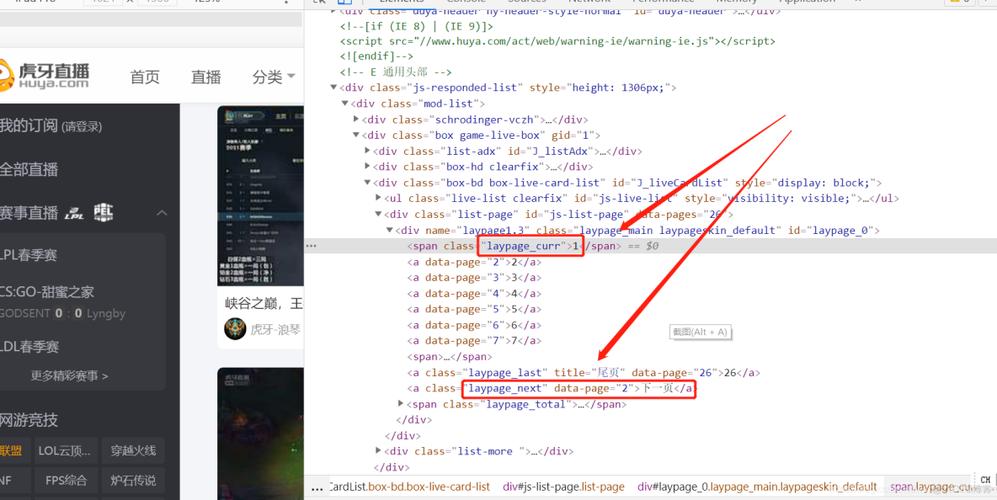This screenshot has height=500, width=997.
Task: Expand the box-hd clearfix div node
Action: pyautogui.click(x=368, y=167)
